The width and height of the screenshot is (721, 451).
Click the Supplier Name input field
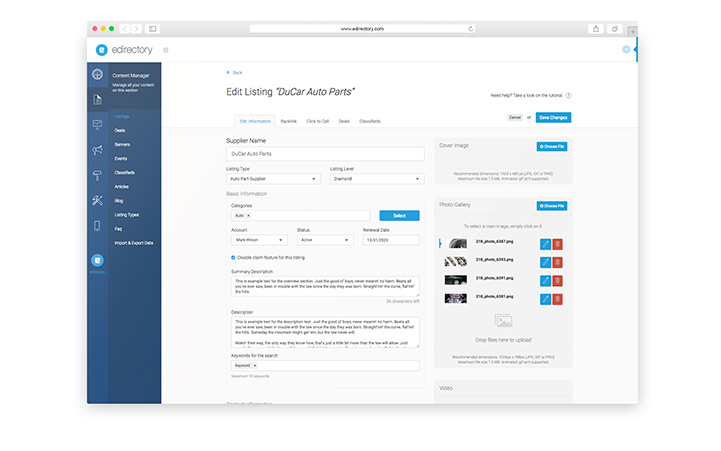(325, 154)
